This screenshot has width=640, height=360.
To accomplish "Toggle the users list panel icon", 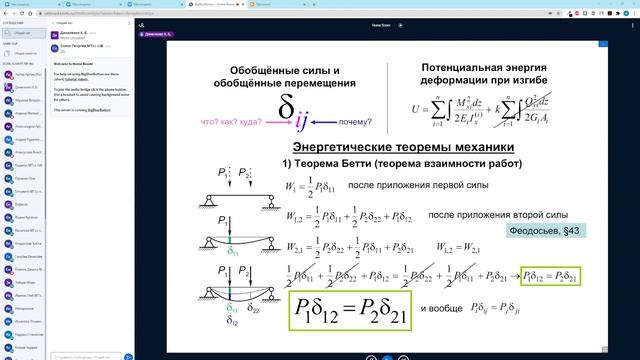I will [141, 25].
